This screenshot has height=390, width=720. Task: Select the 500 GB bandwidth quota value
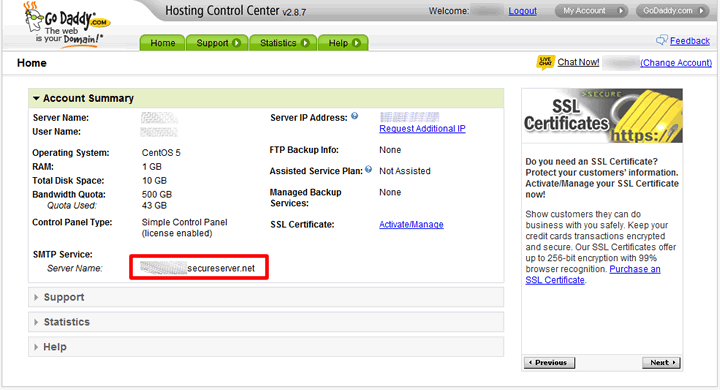point(157,194)
